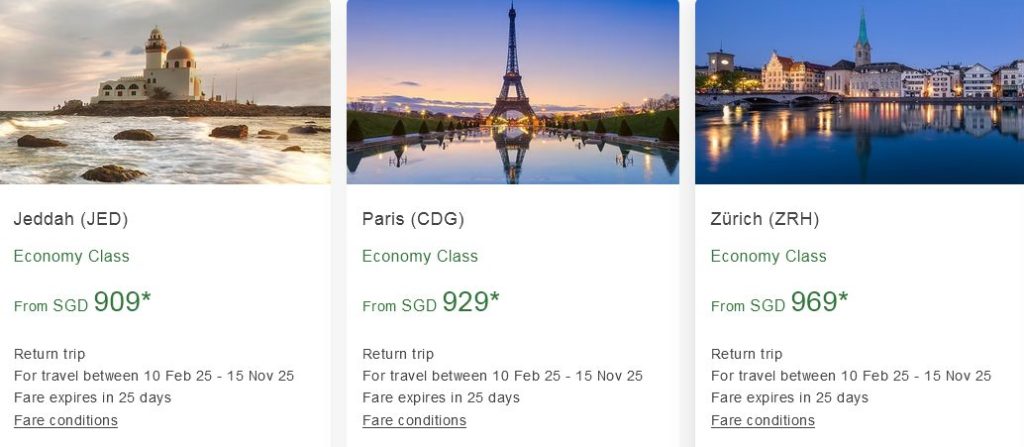Click the fare expiry notice on Zürich card

790,398
